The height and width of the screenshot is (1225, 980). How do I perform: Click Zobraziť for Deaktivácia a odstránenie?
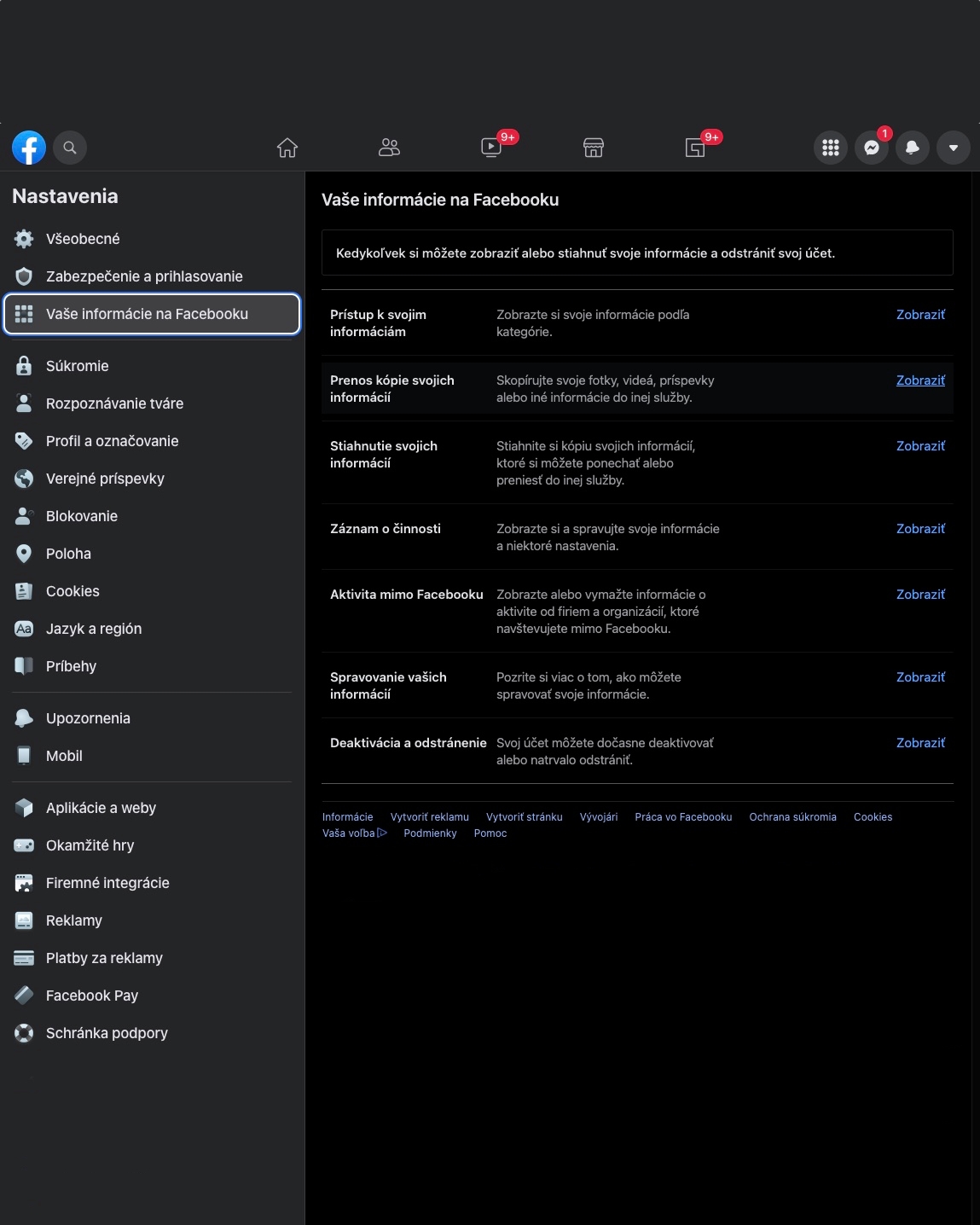[920, 743]
